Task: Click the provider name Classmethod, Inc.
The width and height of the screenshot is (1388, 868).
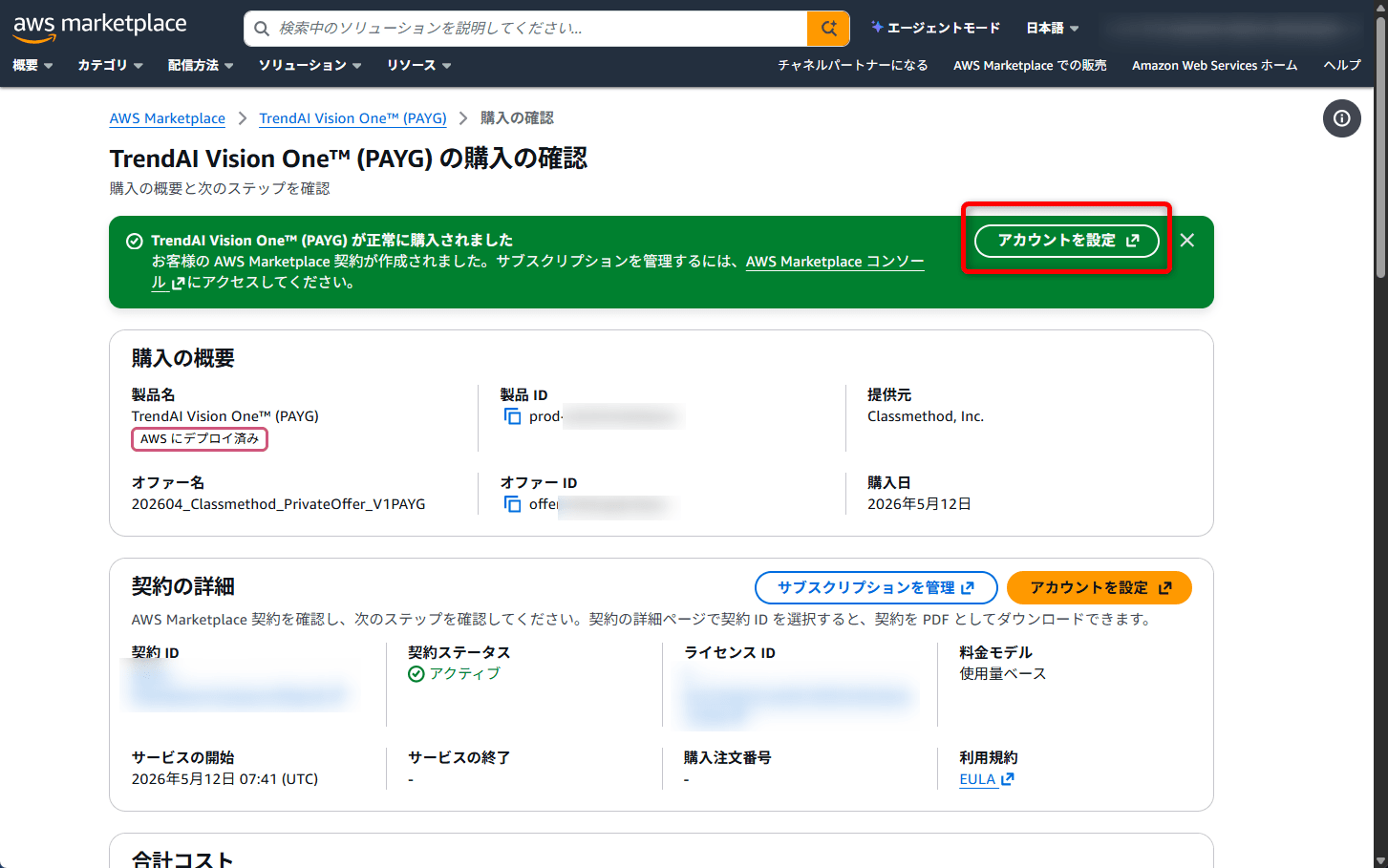Action: coord(926,416)
